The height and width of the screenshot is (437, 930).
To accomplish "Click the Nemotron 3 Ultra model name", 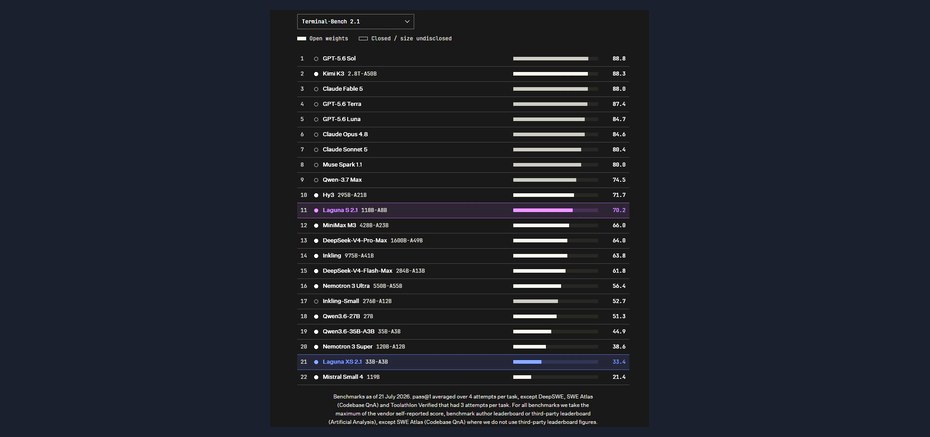I will click(x=346, y=286).
